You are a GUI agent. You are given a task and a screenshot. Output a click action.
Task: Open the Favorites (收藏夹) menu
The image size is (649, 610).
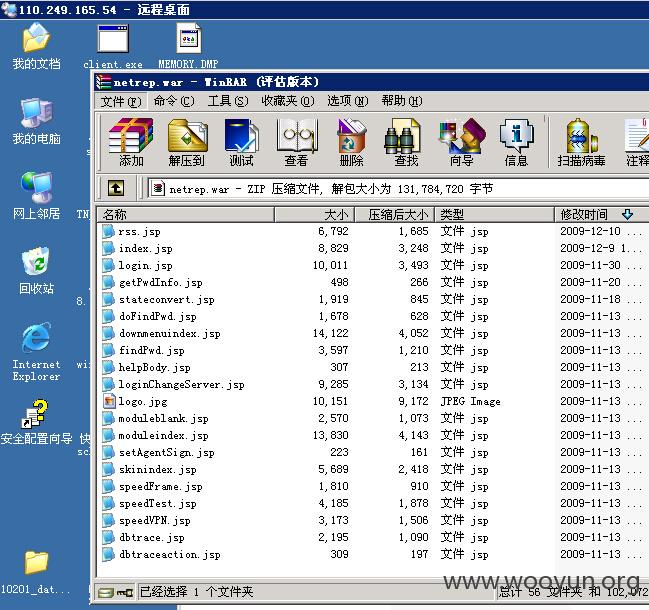[288, 101]
